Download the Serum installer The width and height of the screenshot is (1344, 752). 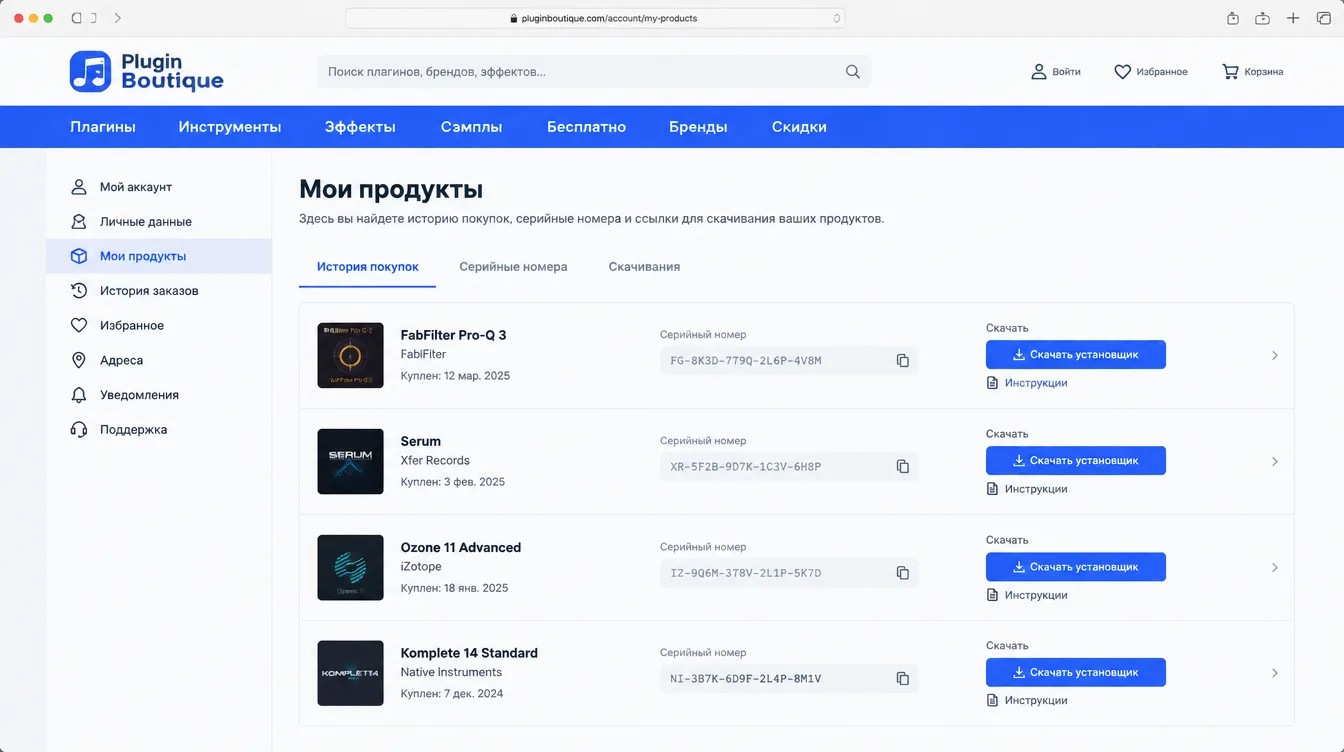coord(1076,461)
